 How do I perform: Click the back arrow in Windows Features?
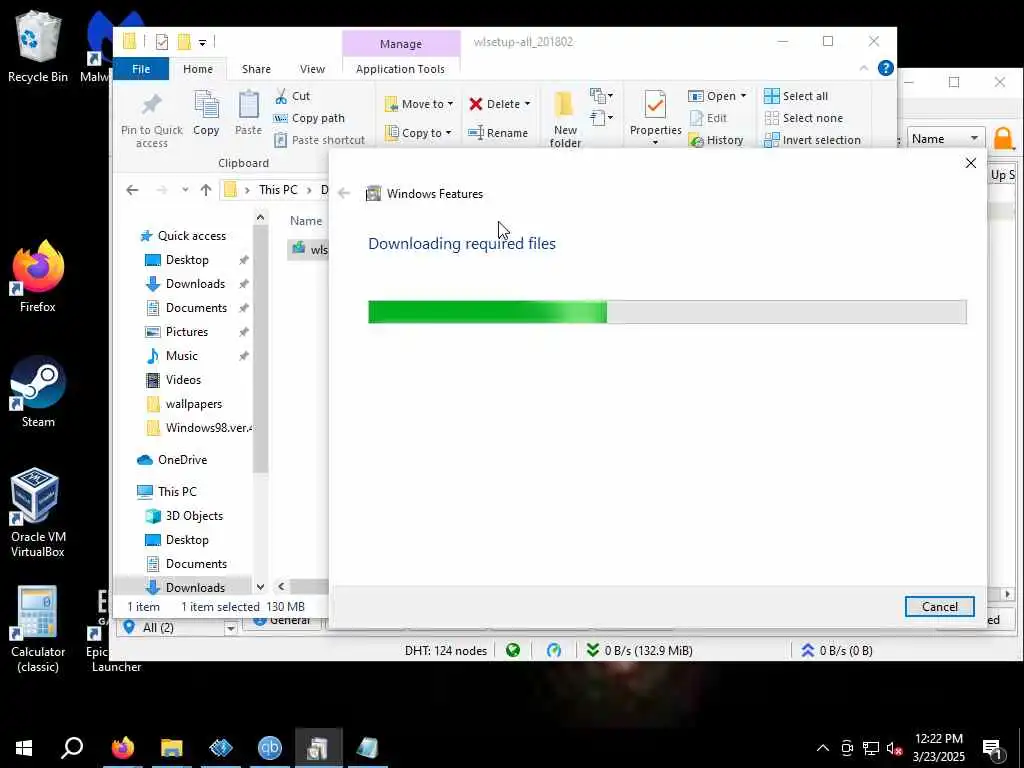[x=344, y=193]
